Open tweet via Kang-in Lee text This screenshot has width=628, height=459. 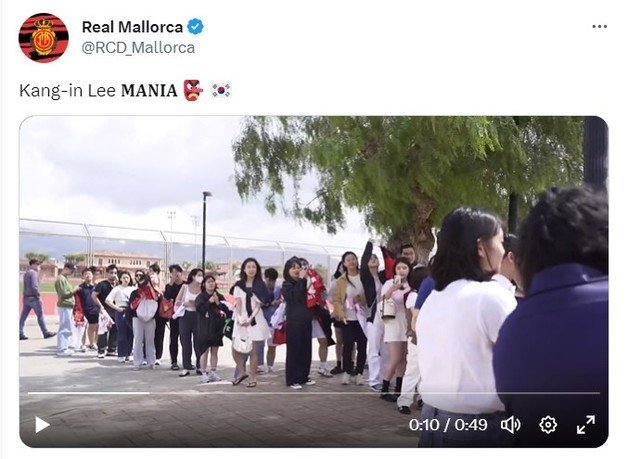coord(68,91)
